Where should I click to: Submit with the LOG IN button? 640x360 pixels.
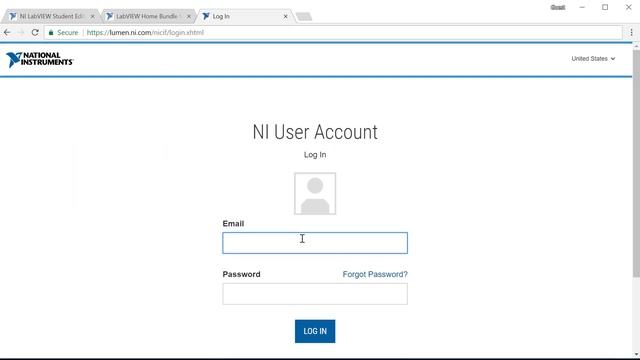pos(315,331)
